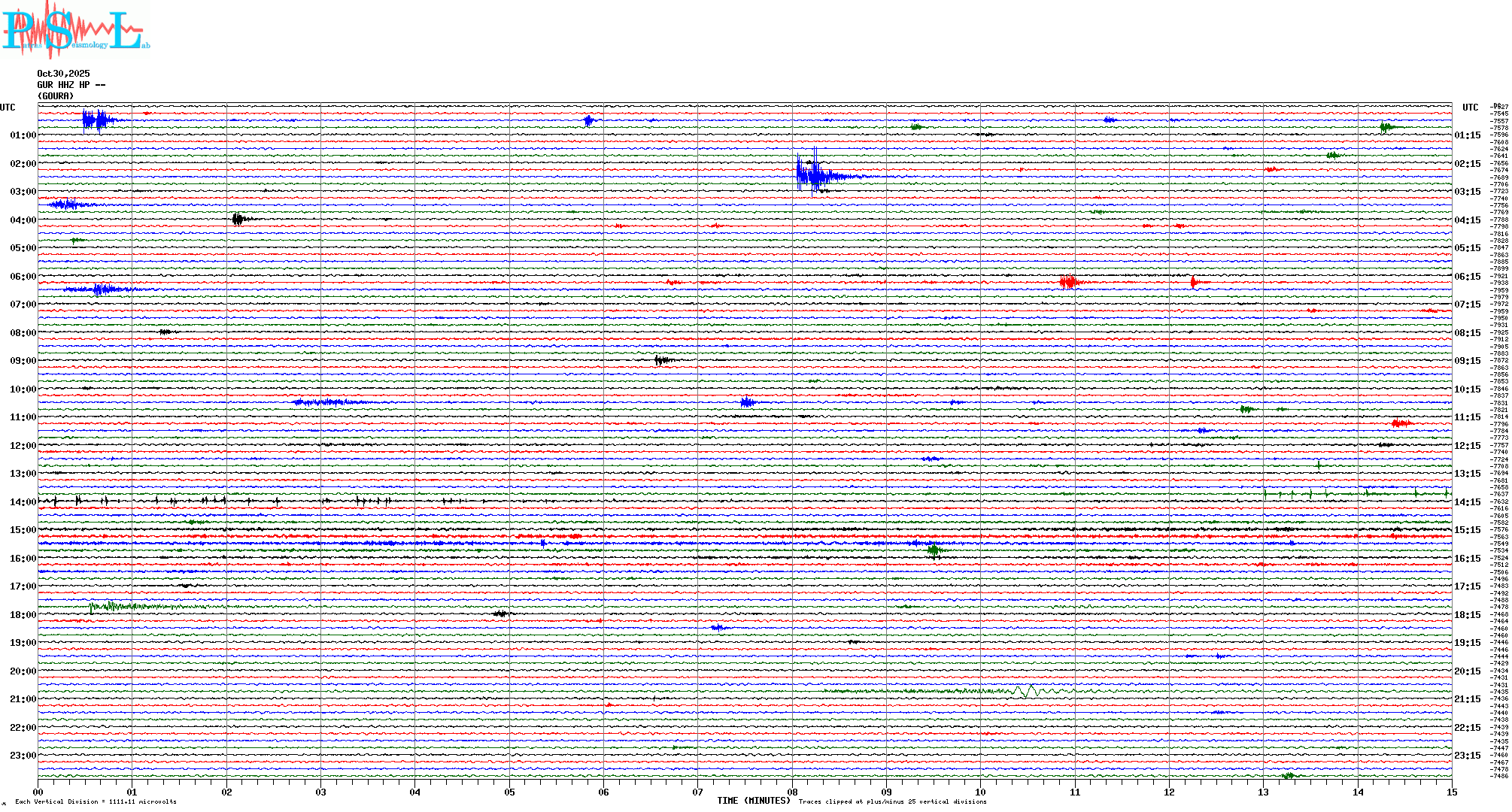
Task: Click the minute 08 axis tick label
Action: tap(792, 792)
